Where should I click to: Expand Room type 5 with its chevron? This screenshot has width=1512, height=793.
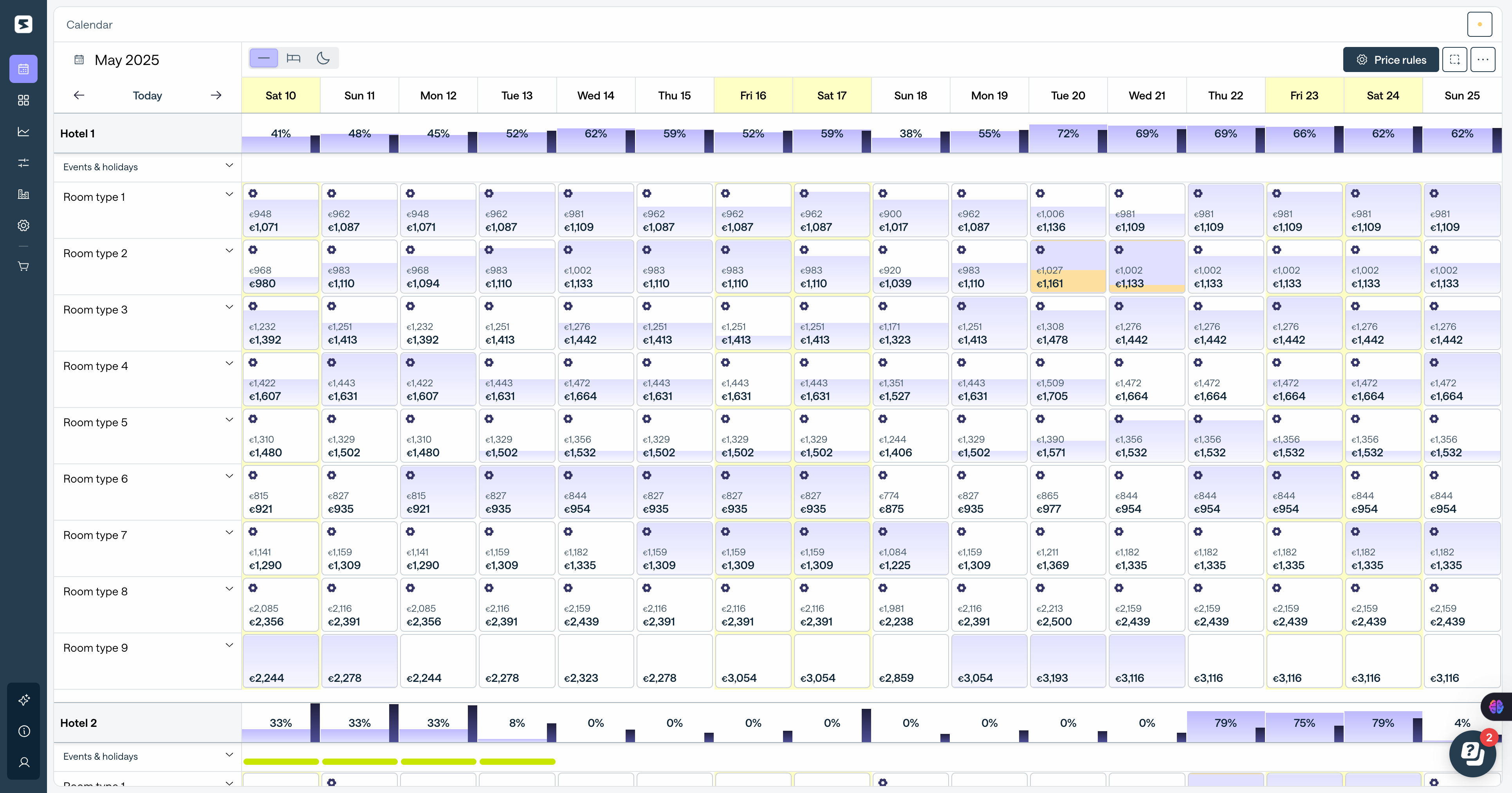[x=229, y=420]
